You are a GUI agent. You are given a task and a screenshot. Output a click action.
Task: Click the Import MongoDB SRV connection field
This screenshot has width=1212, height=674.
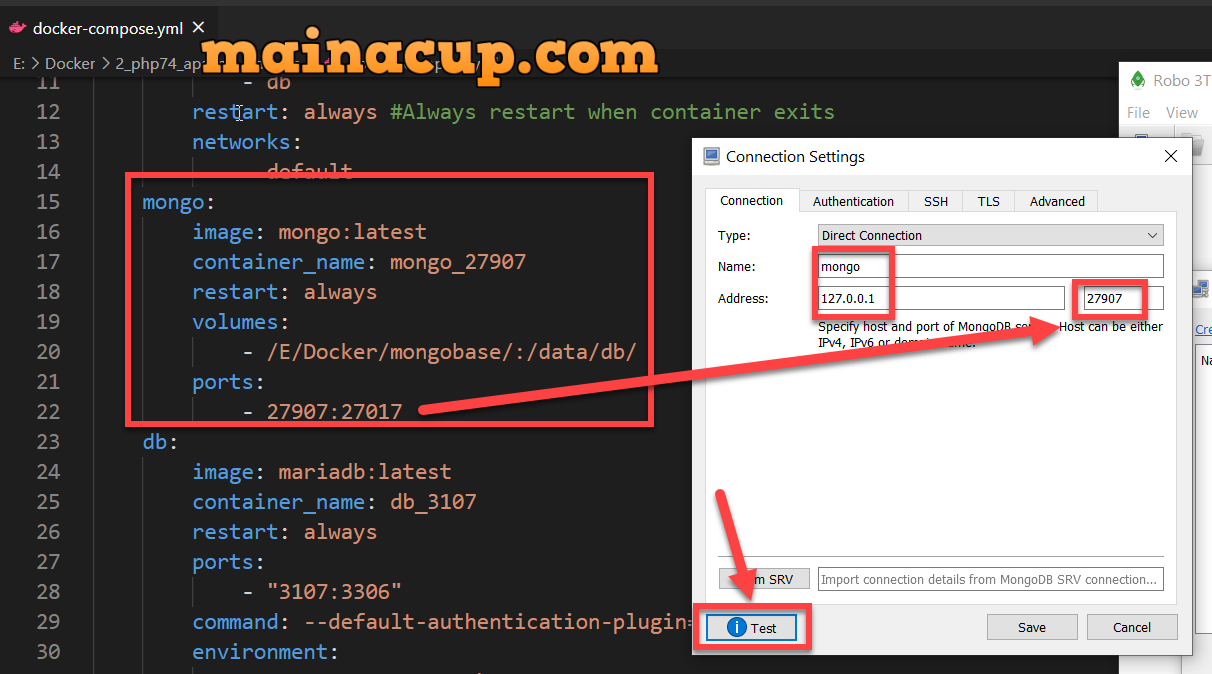990,579
